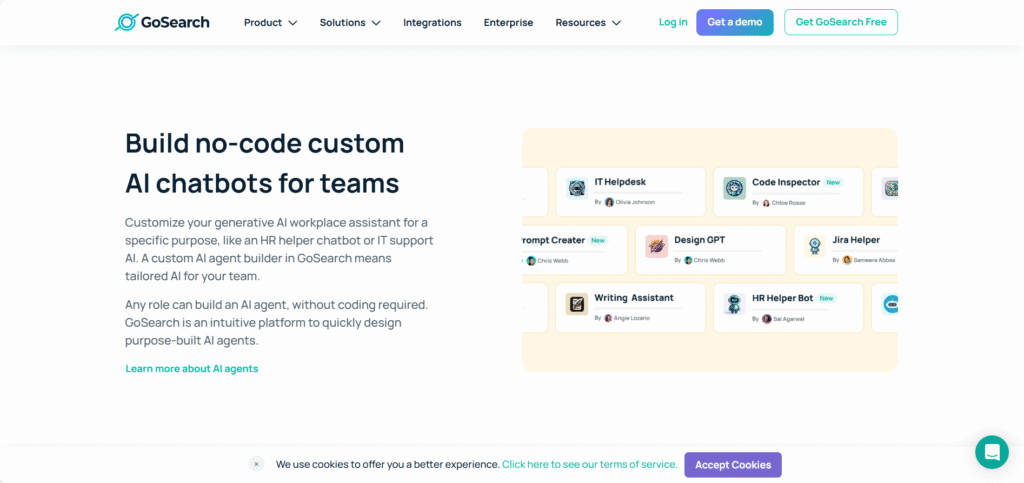The image size is (1024, 483).
Task: Click the IT Helpdesk agent icon
Action: coord(576,188)
